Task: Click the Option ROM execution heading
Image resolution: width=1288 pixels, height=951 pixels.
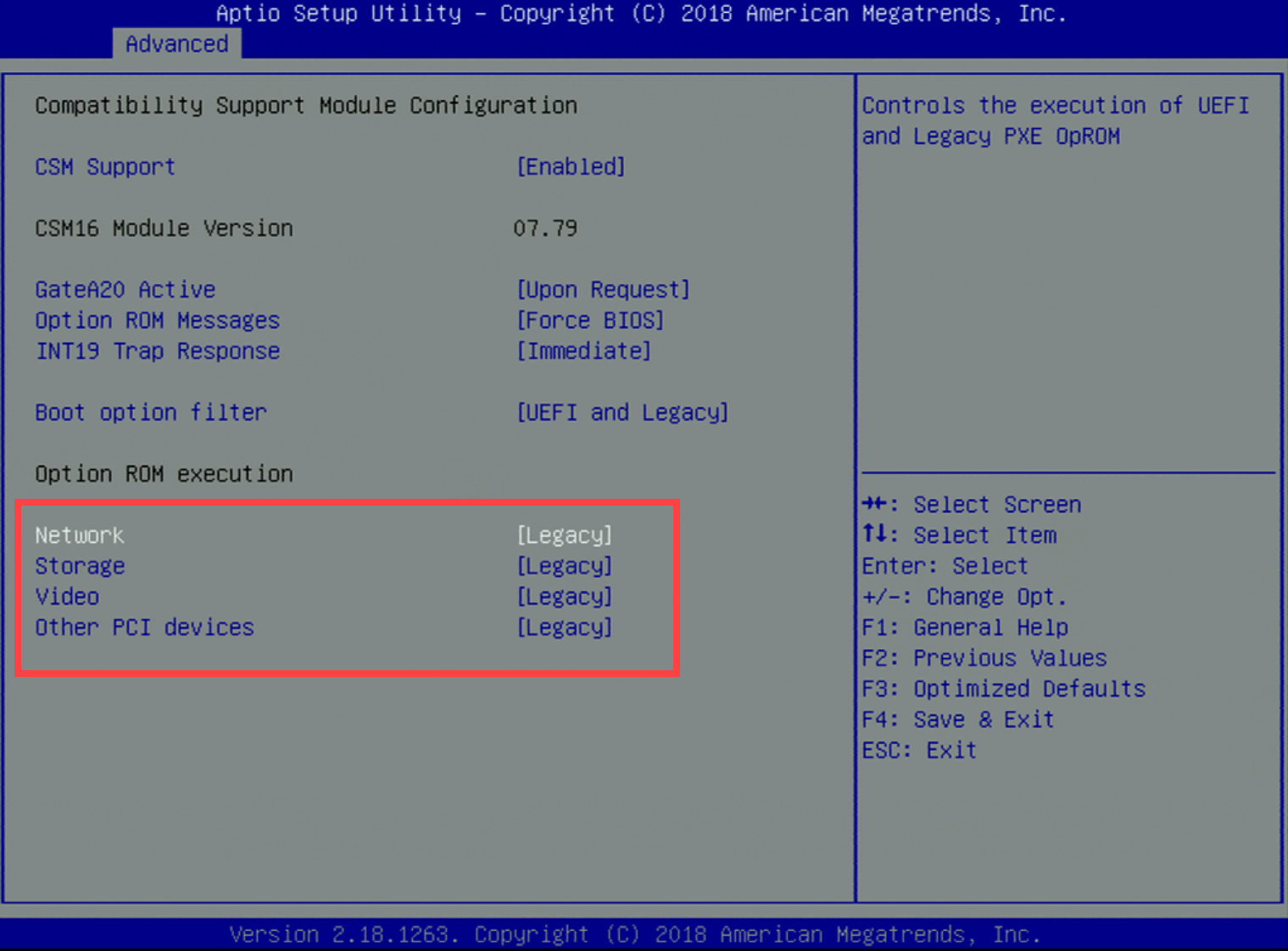Action: (x=164, y=473)
